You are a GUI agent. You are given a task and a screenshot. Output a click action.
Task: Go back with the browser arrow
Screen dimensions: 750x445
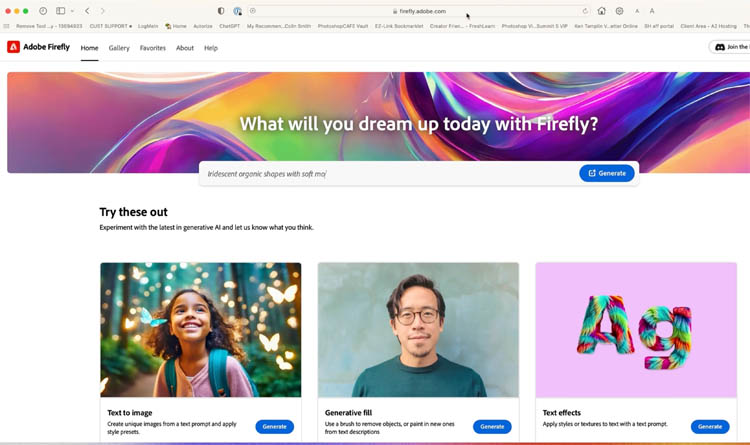[87, 11]
